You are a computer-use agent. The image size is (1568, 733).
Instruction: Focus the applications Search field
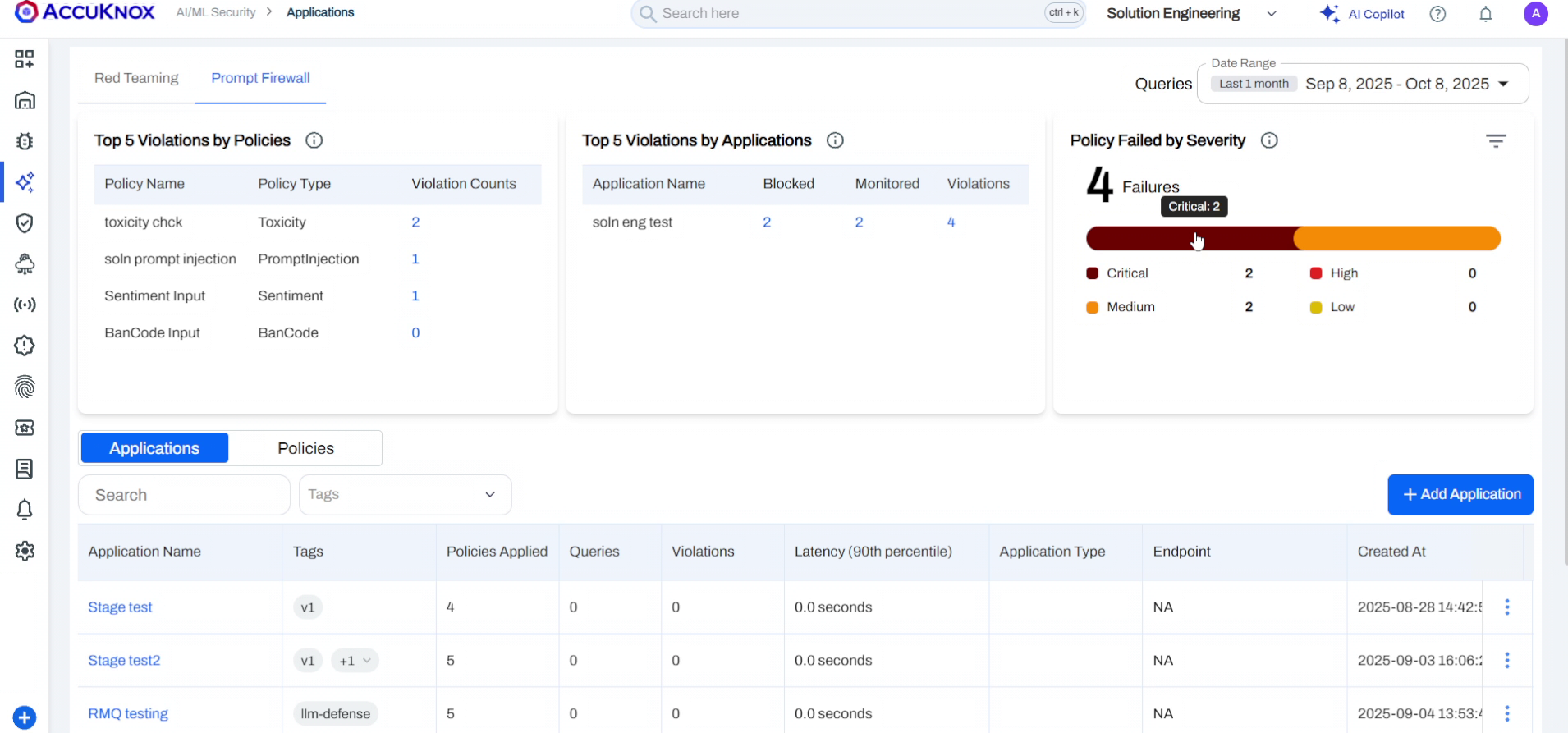click(x=184, y=495)
